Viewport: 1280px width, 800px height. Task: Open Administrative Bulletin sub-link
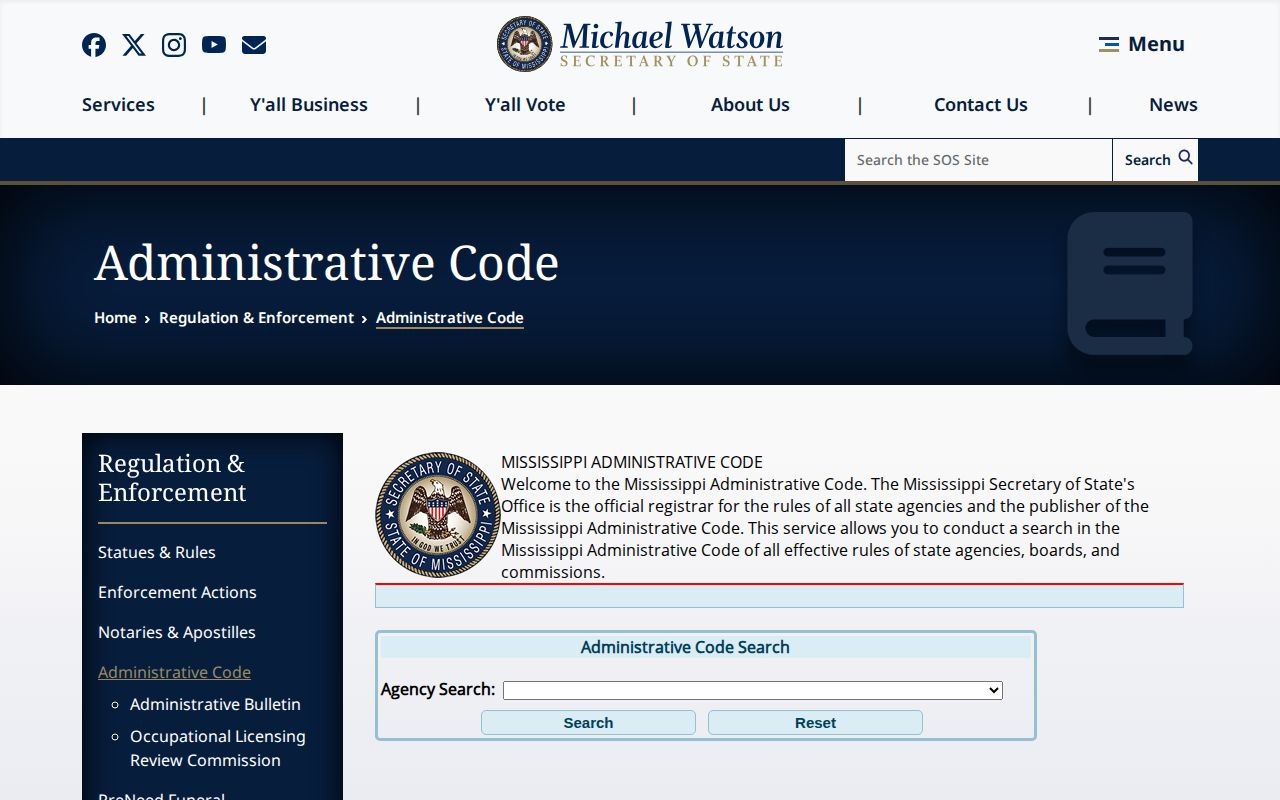pyautogui.click(x=215, y=704)
